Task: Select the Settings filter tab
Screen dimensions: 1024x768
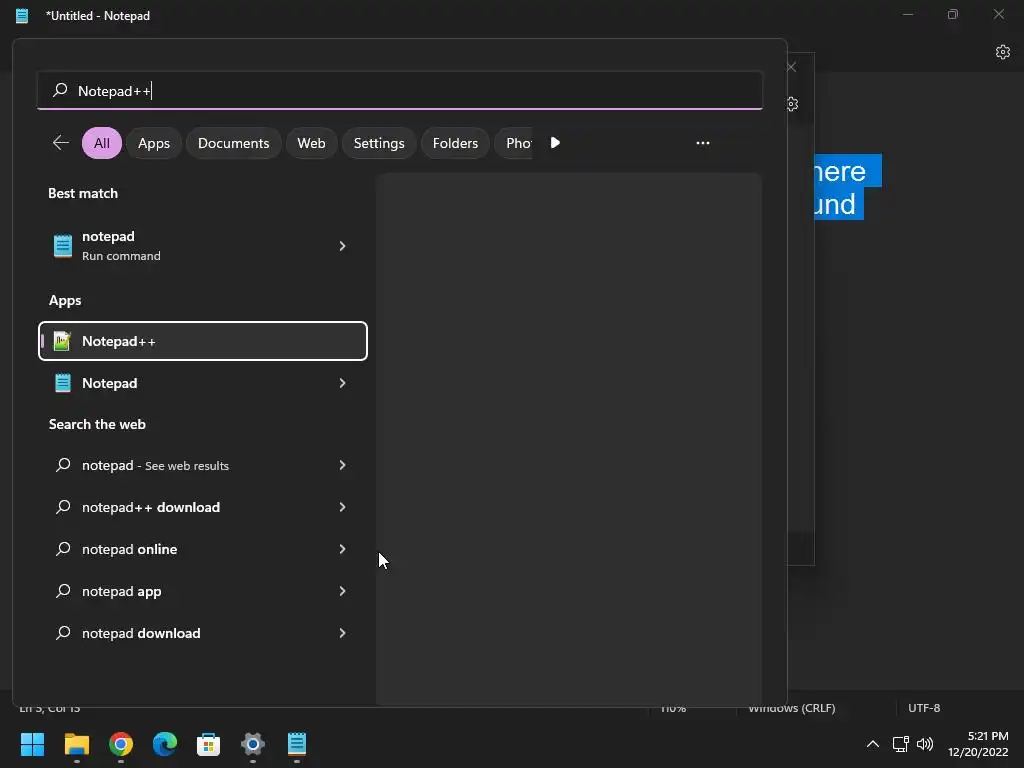Action: coord(379,143)
